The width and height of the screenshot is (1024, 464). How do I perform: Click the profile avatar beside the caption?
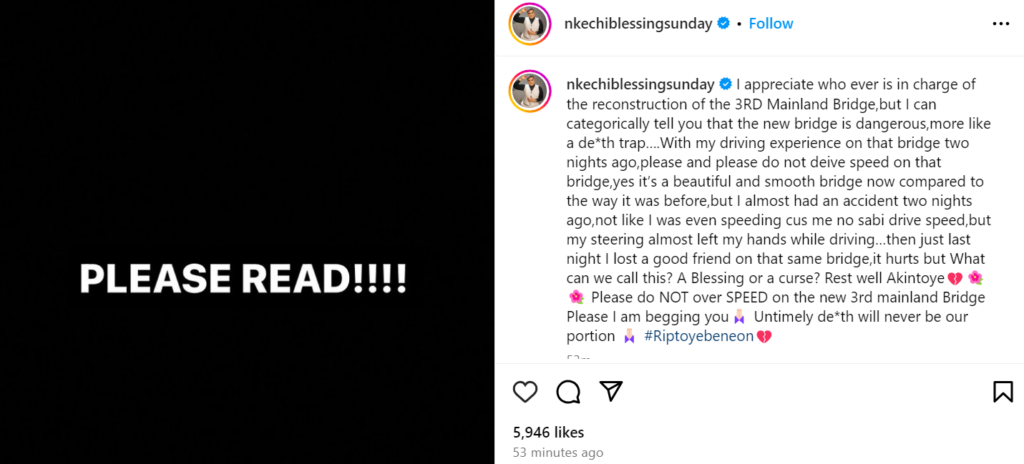529,91
